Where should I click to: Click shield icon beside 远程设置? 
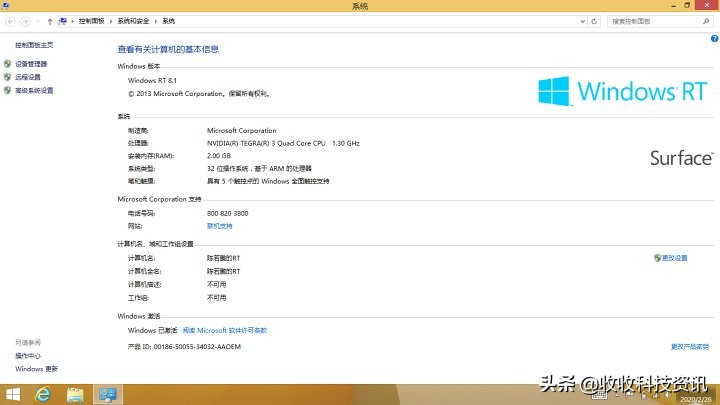[x=7, y=77]
